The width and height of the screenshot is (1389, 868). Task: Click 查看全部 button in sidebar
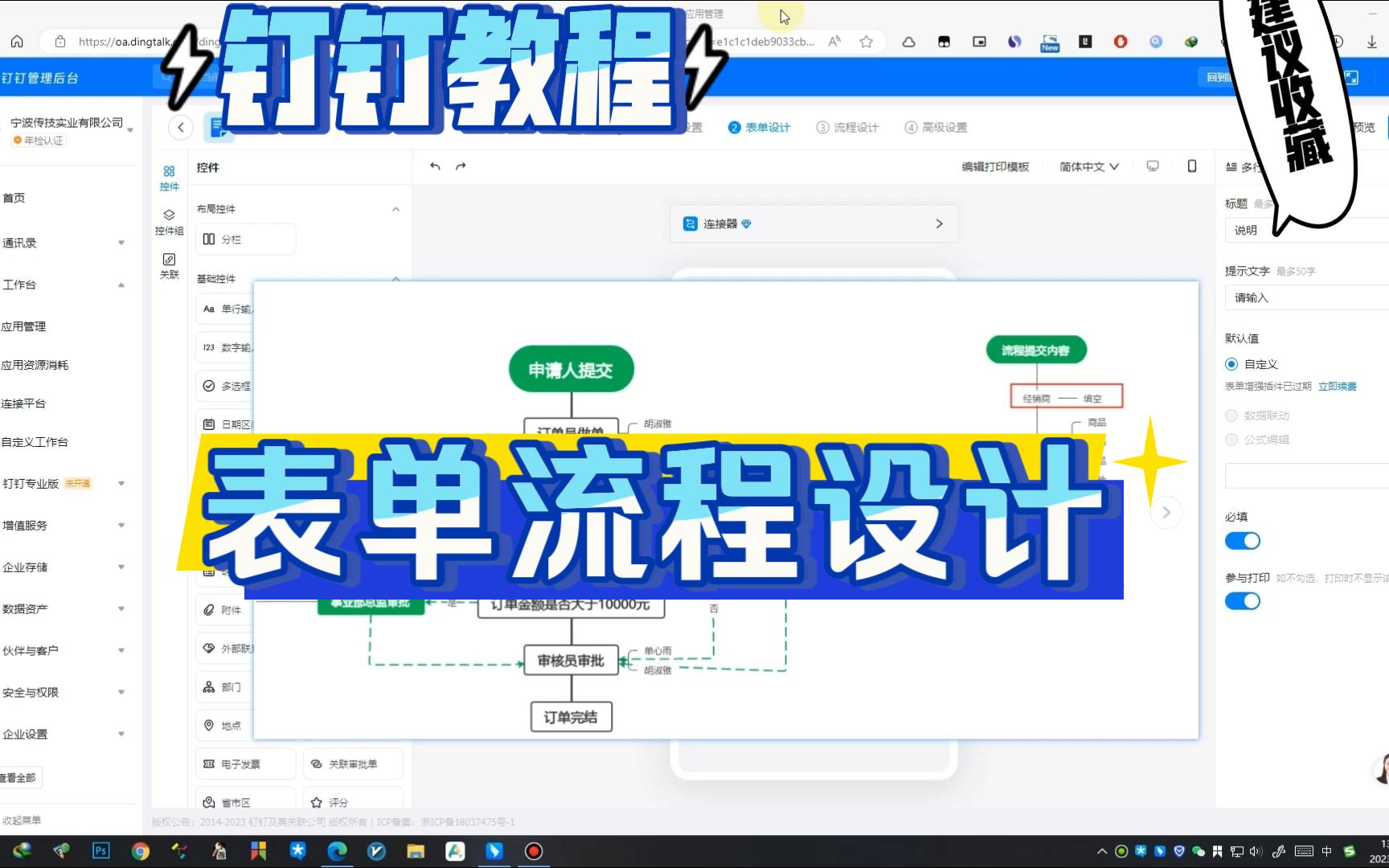point(19,777)
